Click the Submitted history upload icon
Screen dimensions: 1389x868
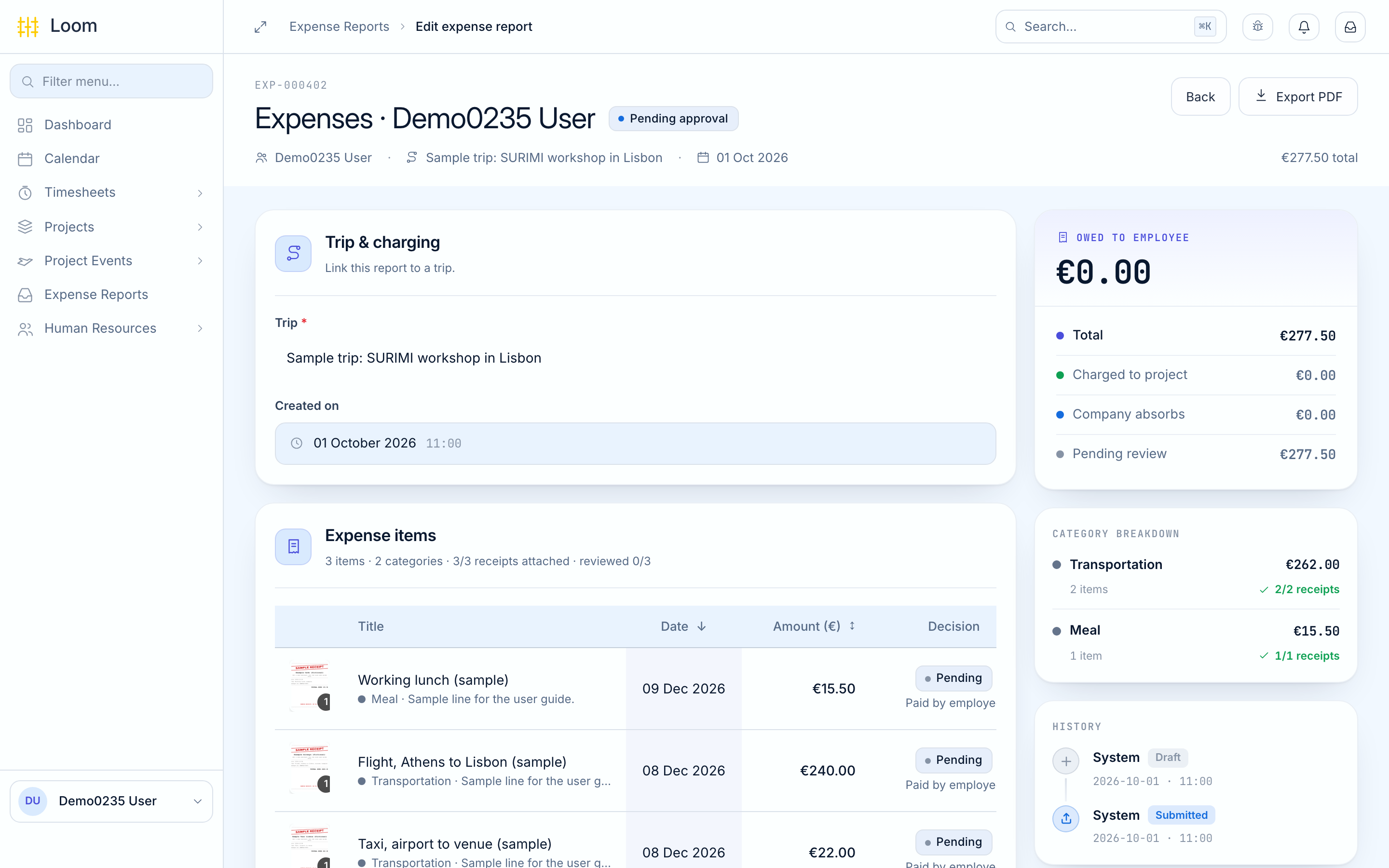click(1066, 819)
